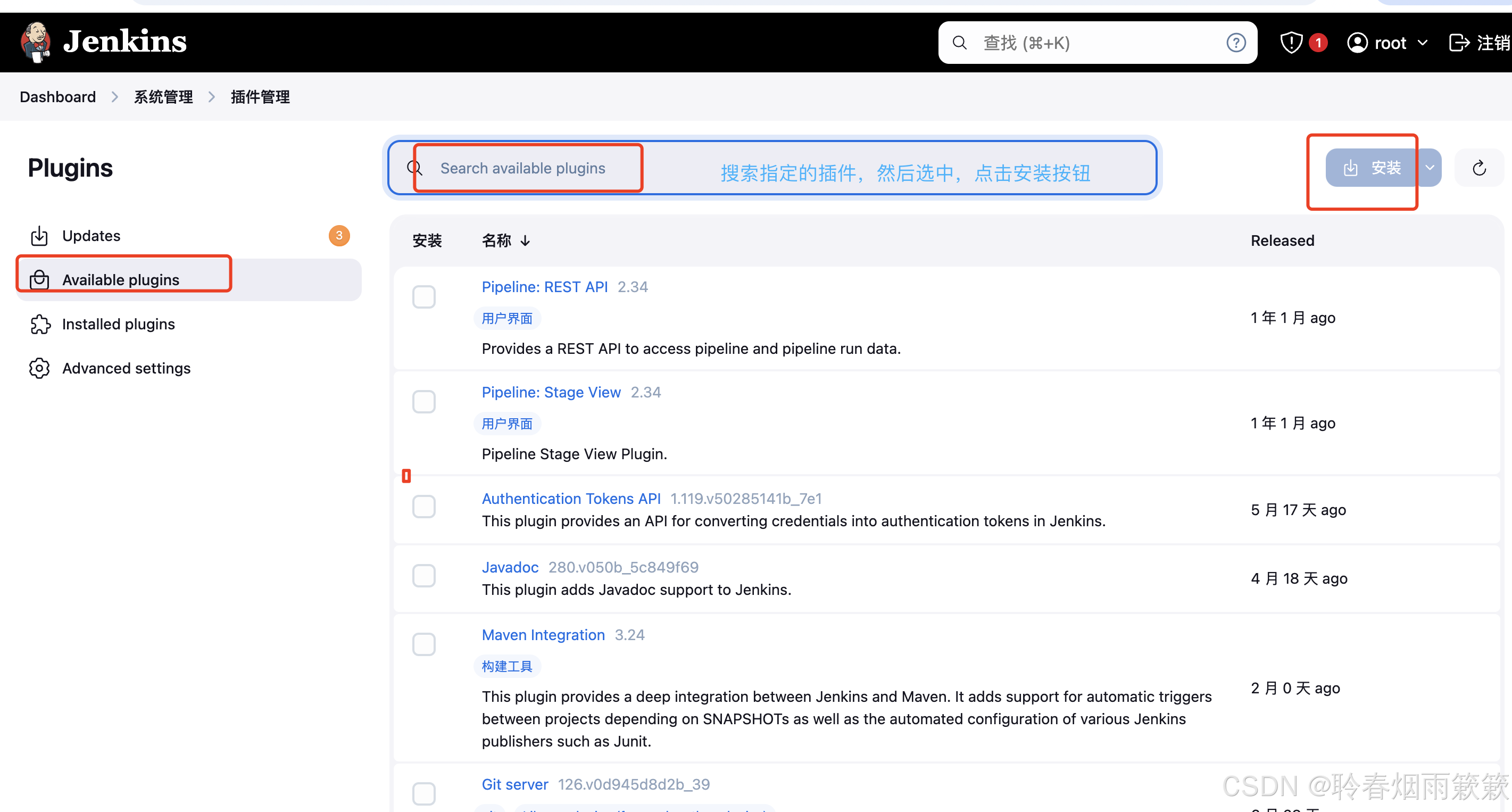Click the Search available plugins field
Screen dimensions: 1512x812
[x=522, y=169]
